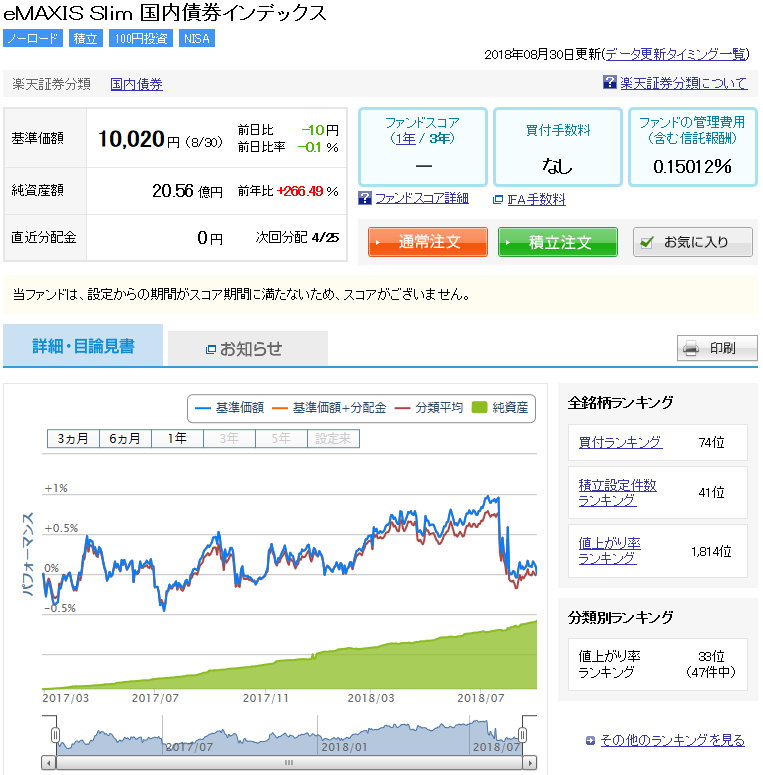This screenshot has width=763, height=775.
Task: Toggle the 純資産 green legend swatch
Action: tap(479, 408)
